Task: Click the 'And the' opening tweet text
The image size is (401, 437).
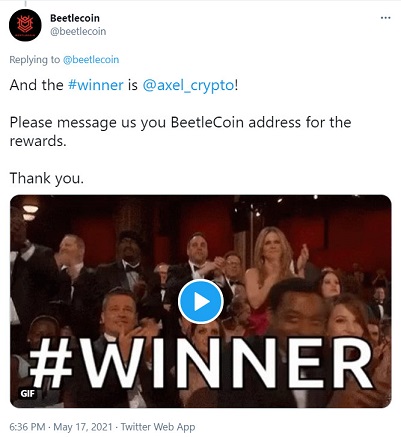Action: click(36, 85)
